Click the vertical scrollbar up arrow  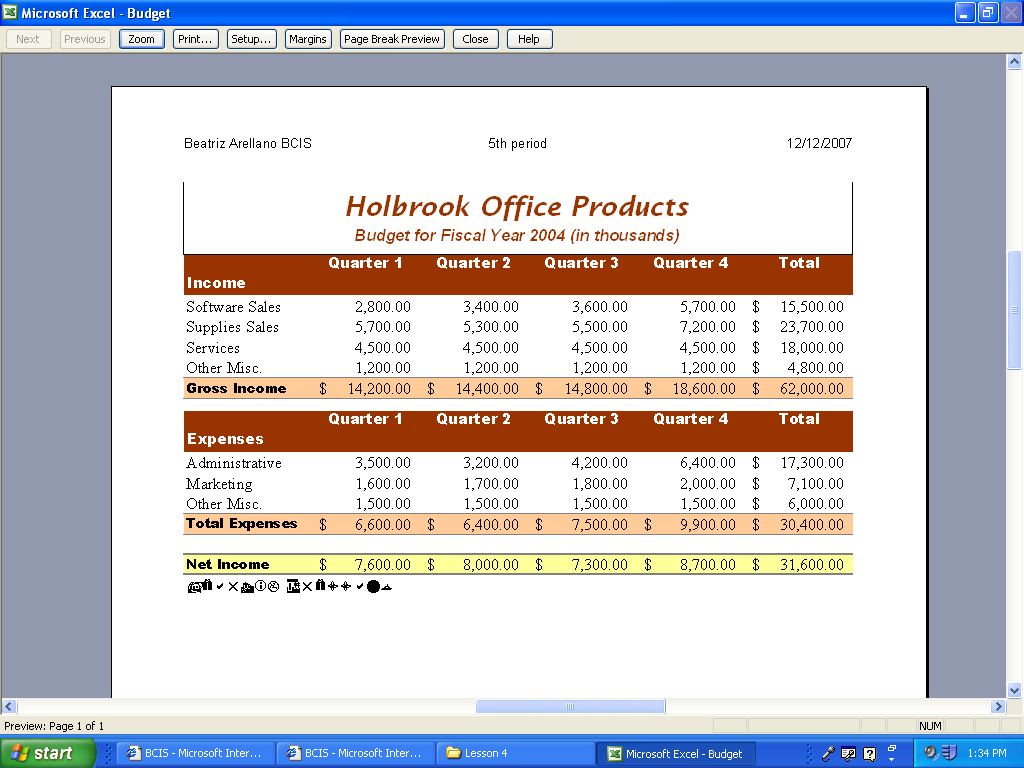click(1014, 62)
